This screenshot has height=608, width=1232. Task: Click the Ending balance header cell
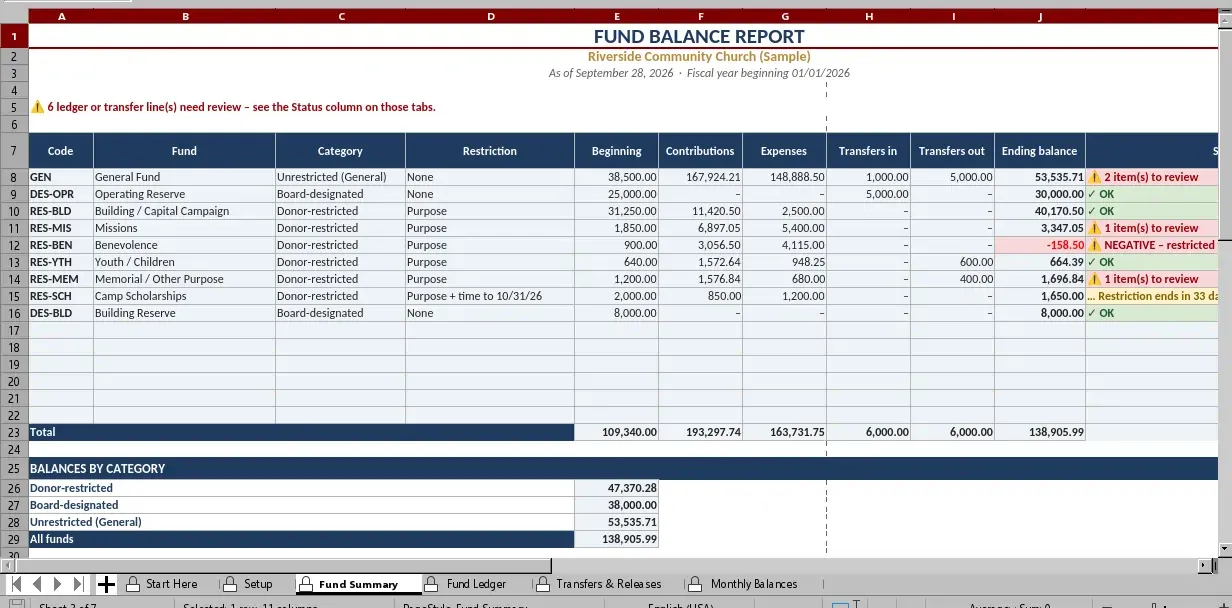click(x=1040, y=151)
